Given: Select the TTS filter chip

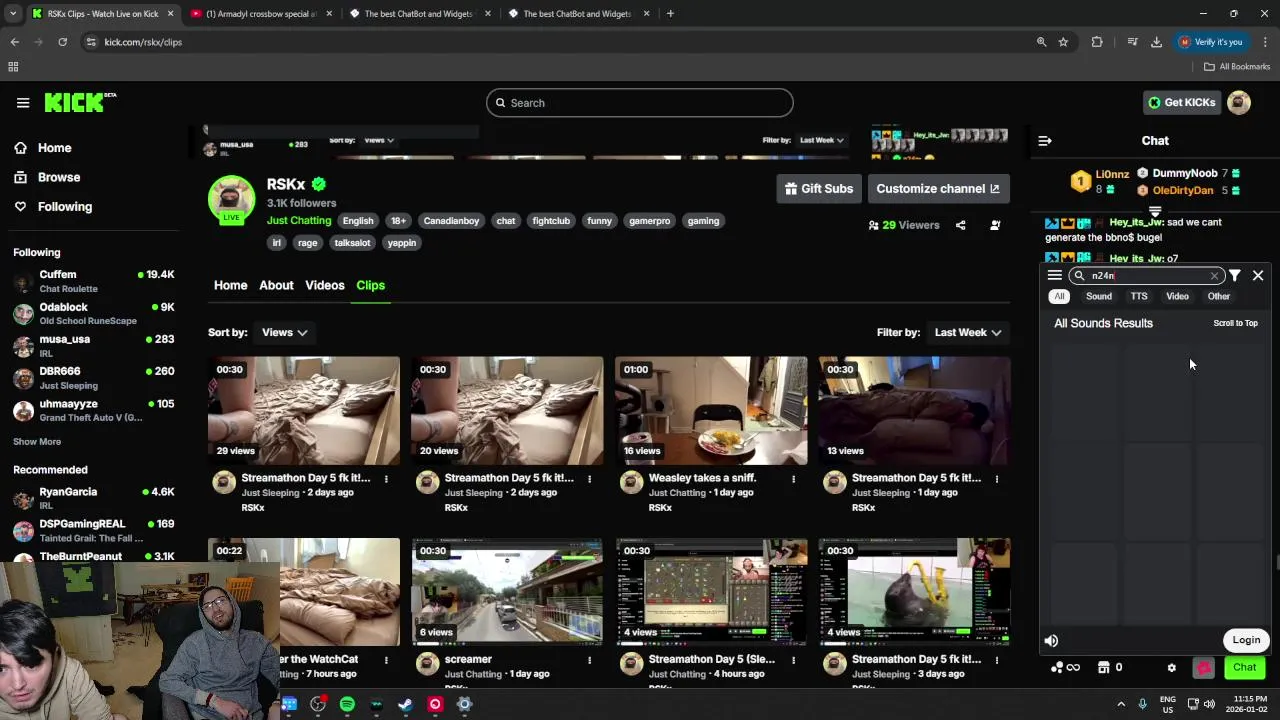Looking at the screenshot, I should coord(1139,296).
